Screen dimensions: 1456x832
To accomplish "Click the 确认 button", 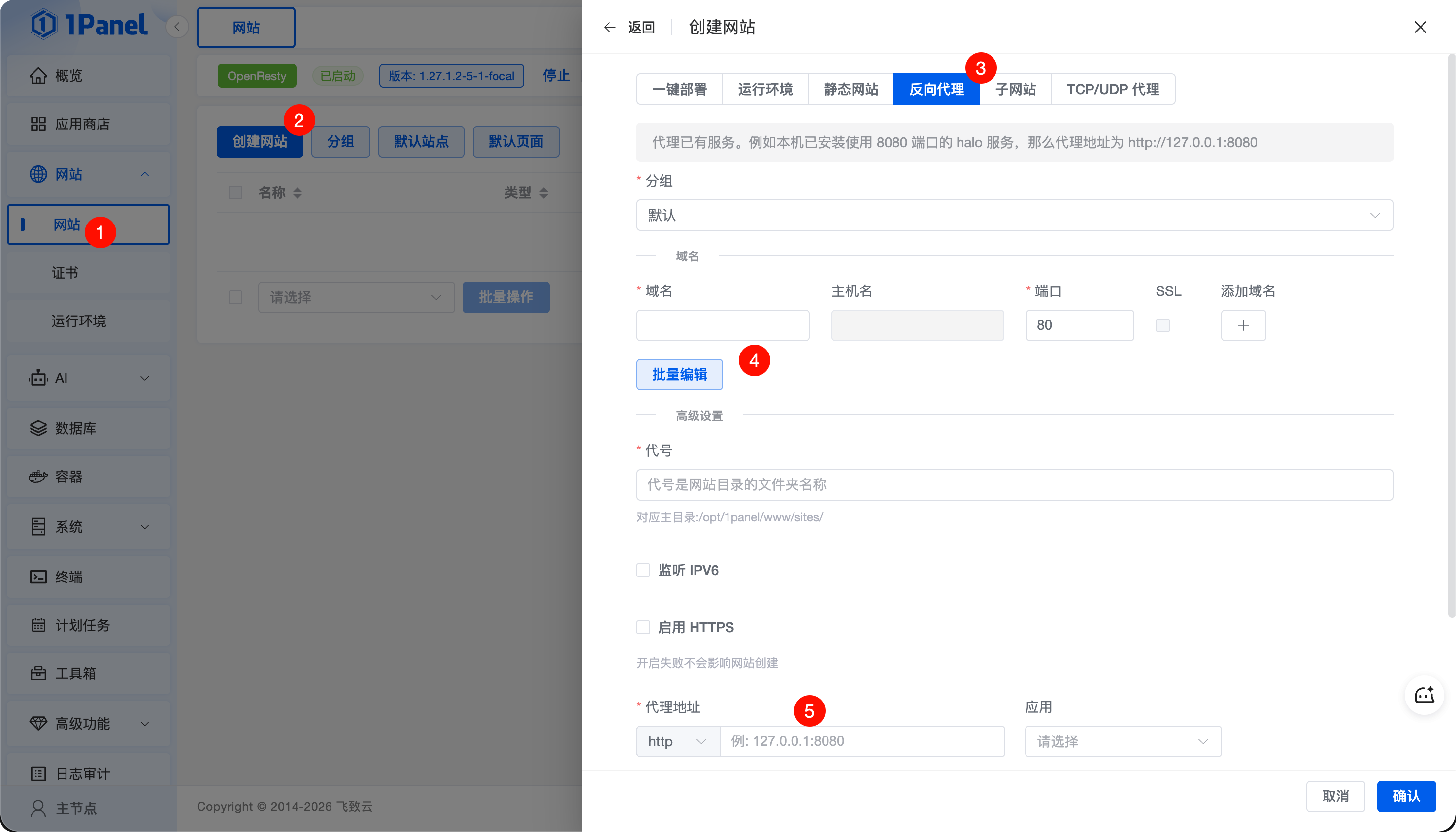I will point(1406,796).
